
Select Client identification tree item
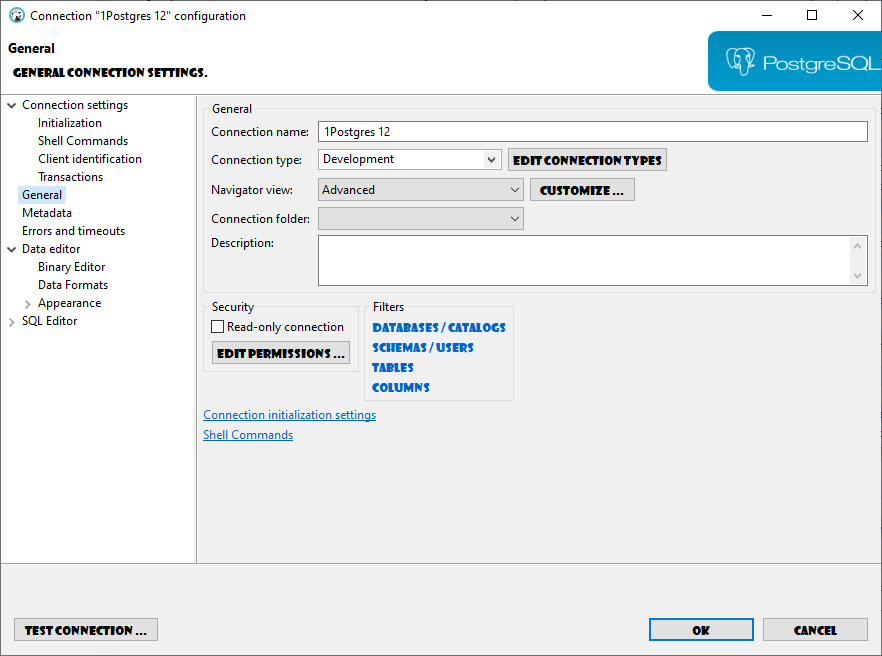point(90,159)
